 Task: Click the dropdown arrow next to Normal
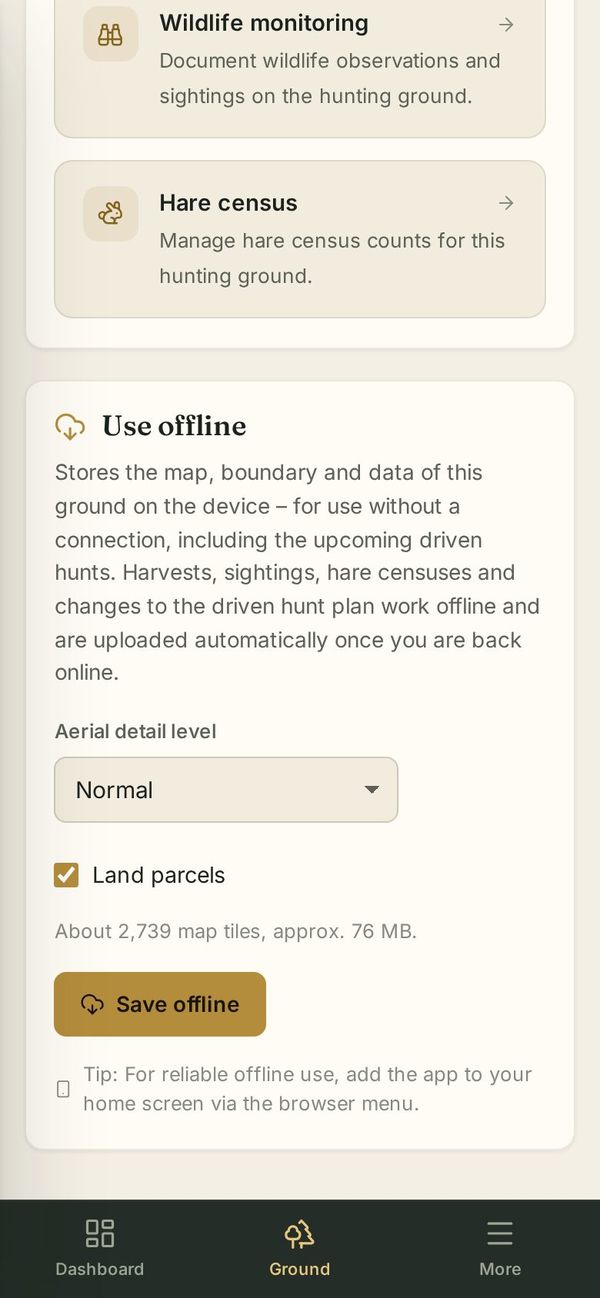click(x=371, y=790)
